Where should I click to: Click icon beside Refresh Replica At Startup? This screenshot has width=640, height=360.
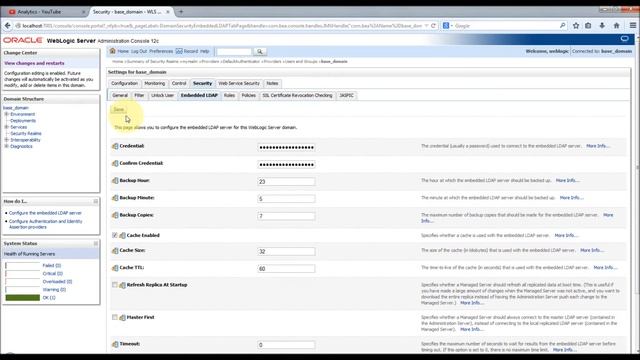pyautogui.click(x=122, y=285)
